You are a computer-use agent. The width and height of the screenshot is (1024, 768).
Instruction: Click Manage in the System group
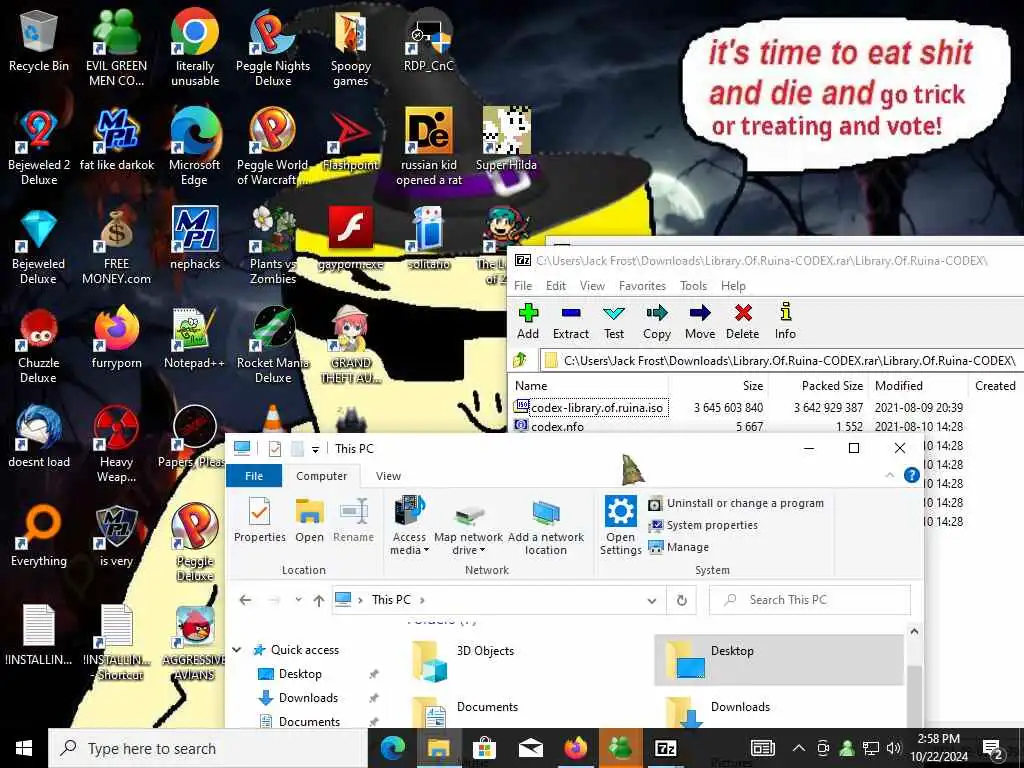coord(679,547)
